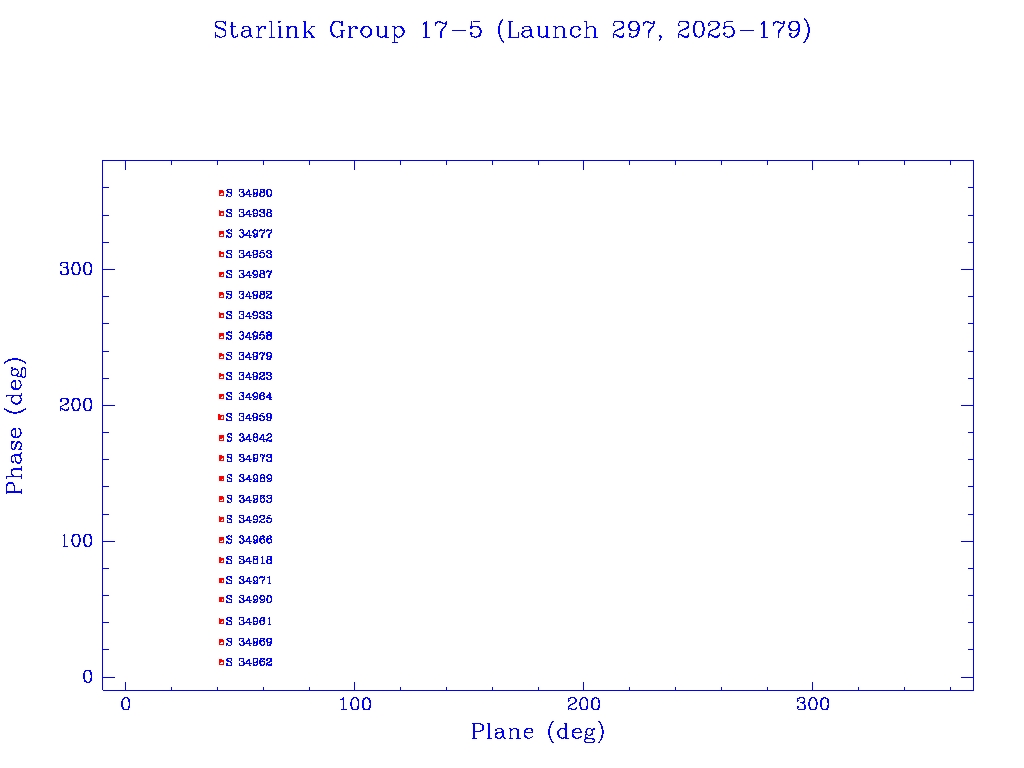Click the red marker for S 34925

pyautogui.click(x=221, y=519)
